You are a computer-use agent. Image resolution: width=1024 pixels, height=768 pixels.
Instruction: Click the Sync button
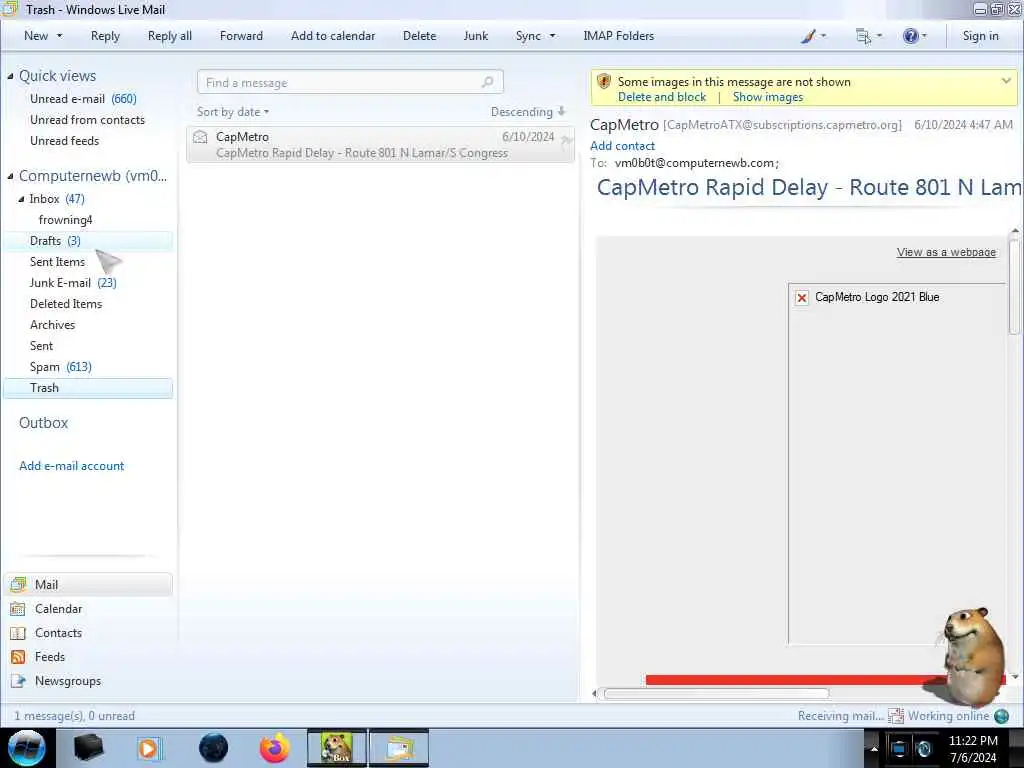528,36
